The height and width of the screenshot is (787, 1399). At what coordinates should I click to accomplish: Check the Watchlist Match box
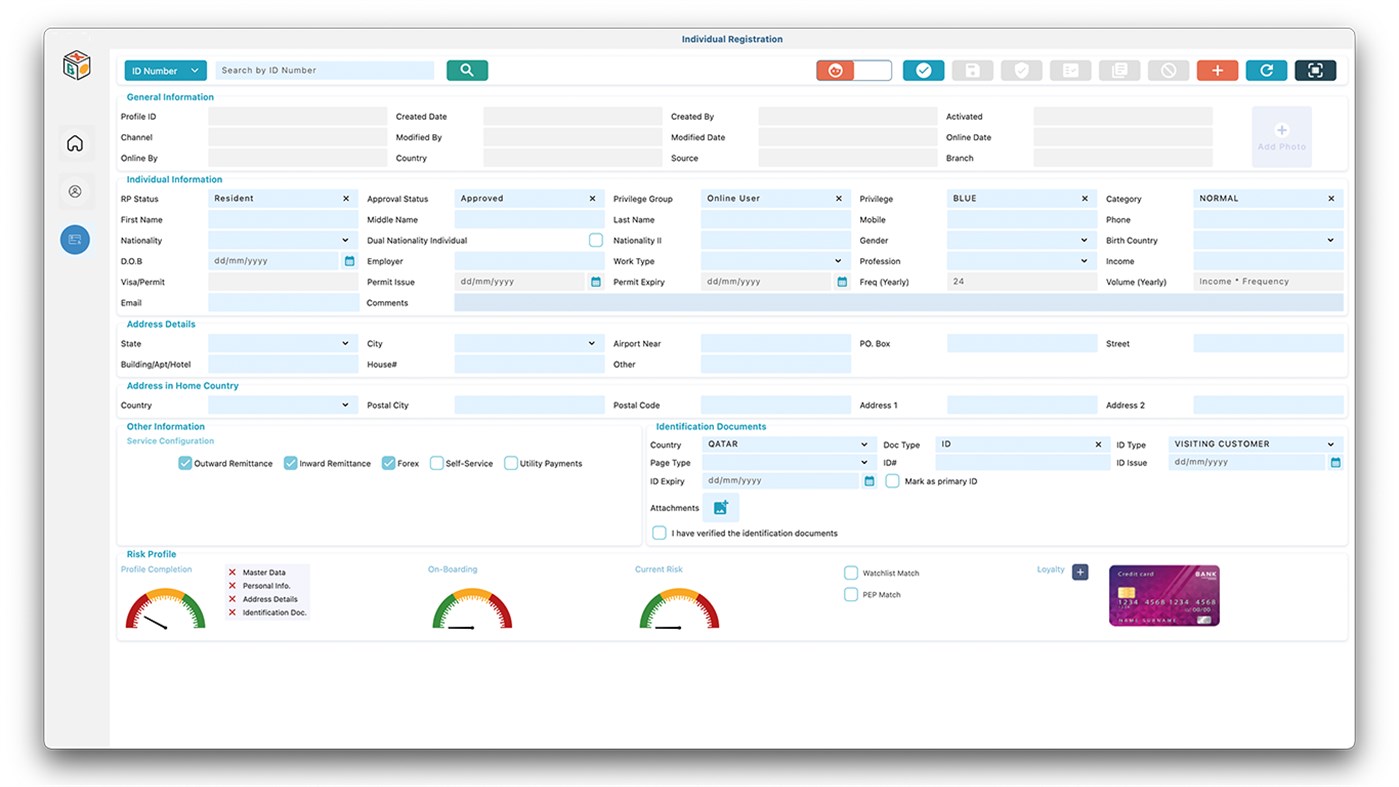(851, 572)
